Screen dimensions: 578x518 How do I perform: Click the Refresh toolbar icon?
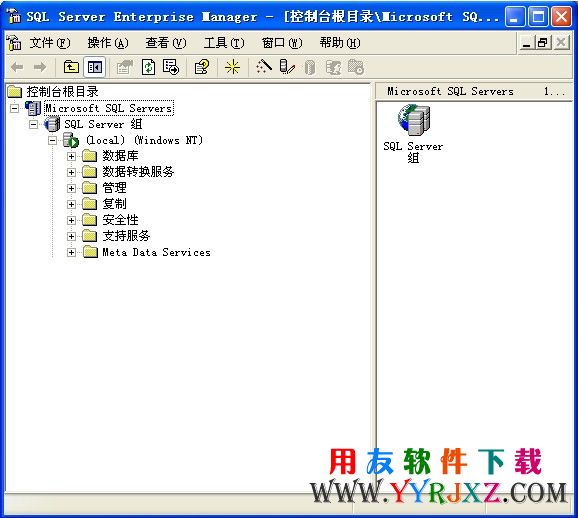click(148, 67)
